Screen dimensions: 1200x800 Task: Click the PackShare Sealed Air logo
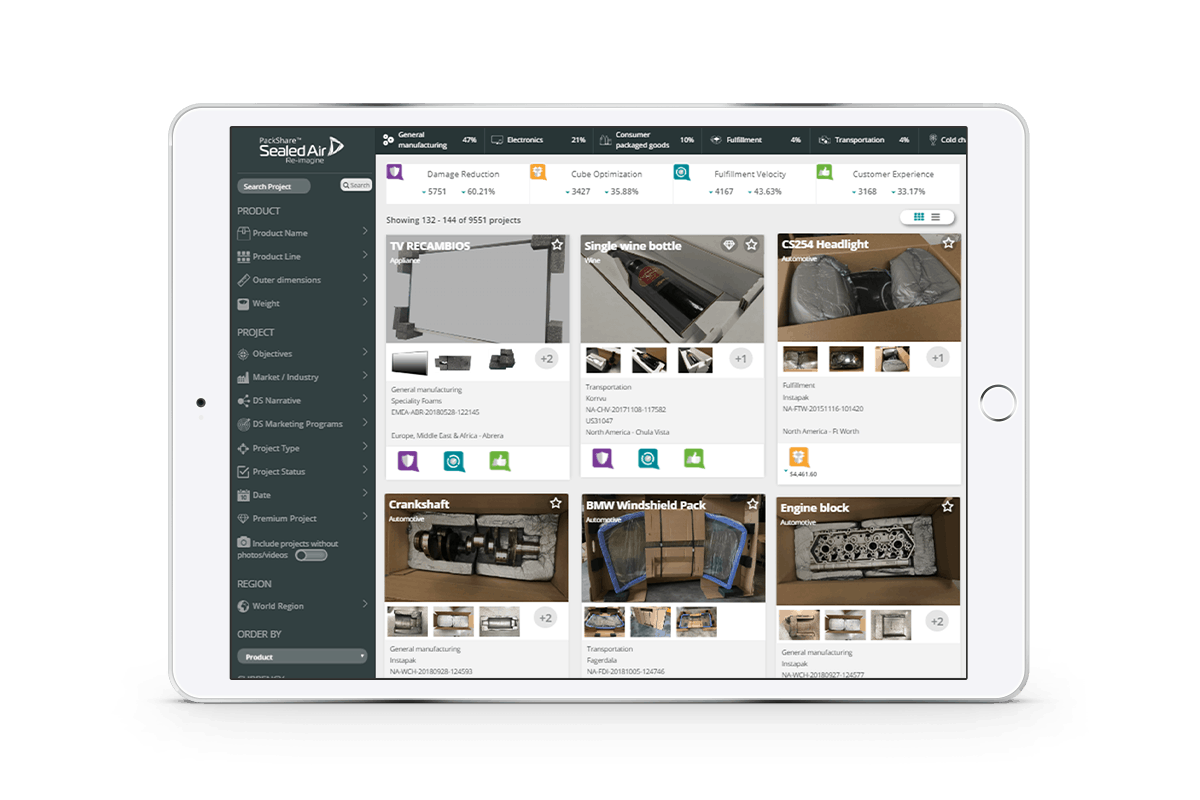pos(300,147)
